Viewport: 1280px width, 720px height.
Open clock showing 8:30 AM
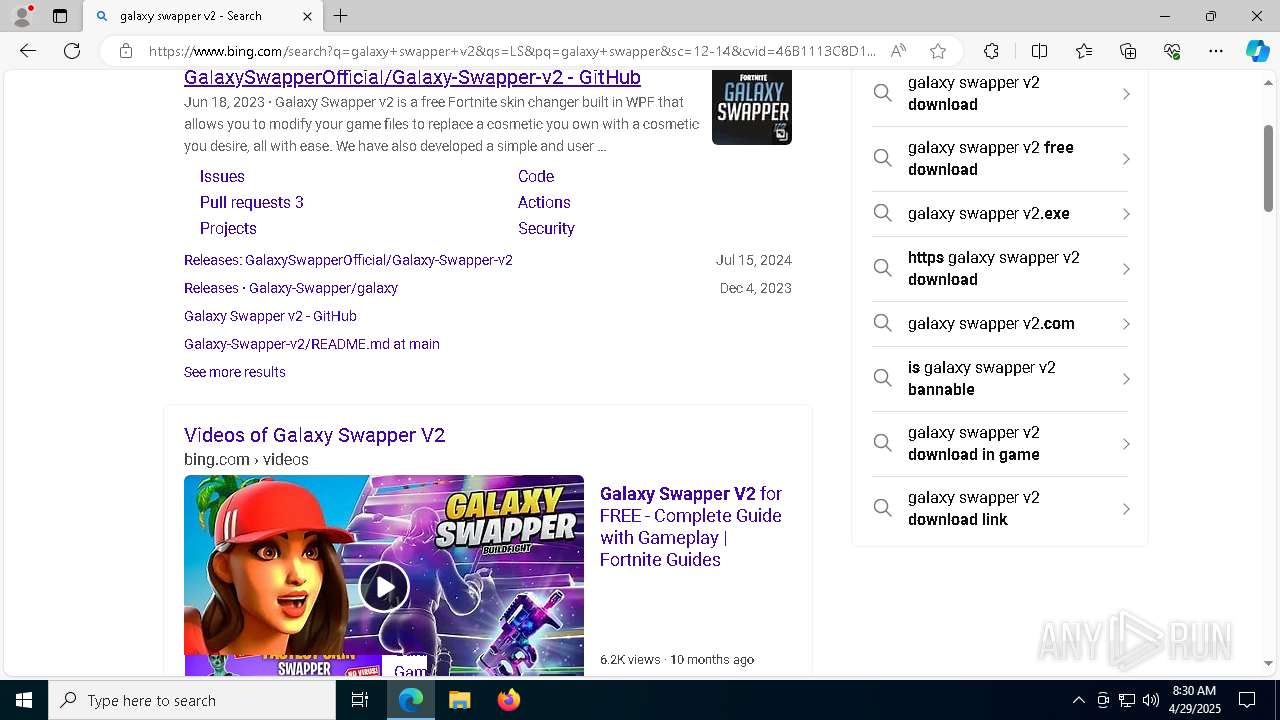(x=1194, y=700)
